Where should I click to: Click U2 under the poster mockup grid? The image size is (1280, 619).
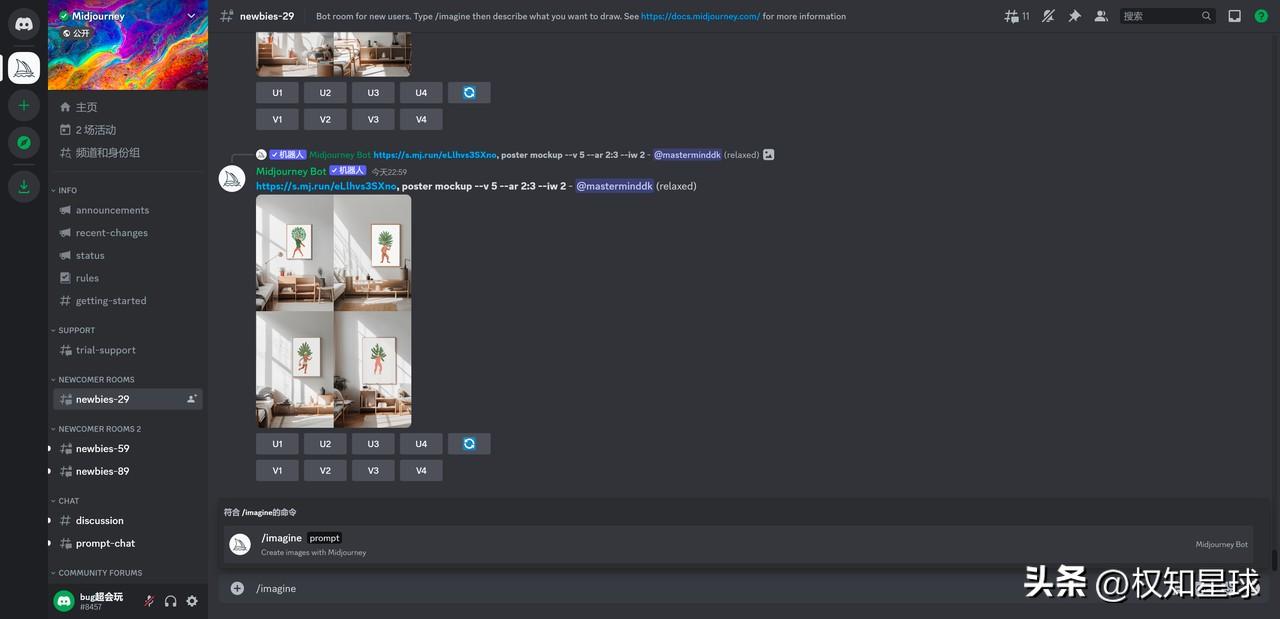coord(325,443)
